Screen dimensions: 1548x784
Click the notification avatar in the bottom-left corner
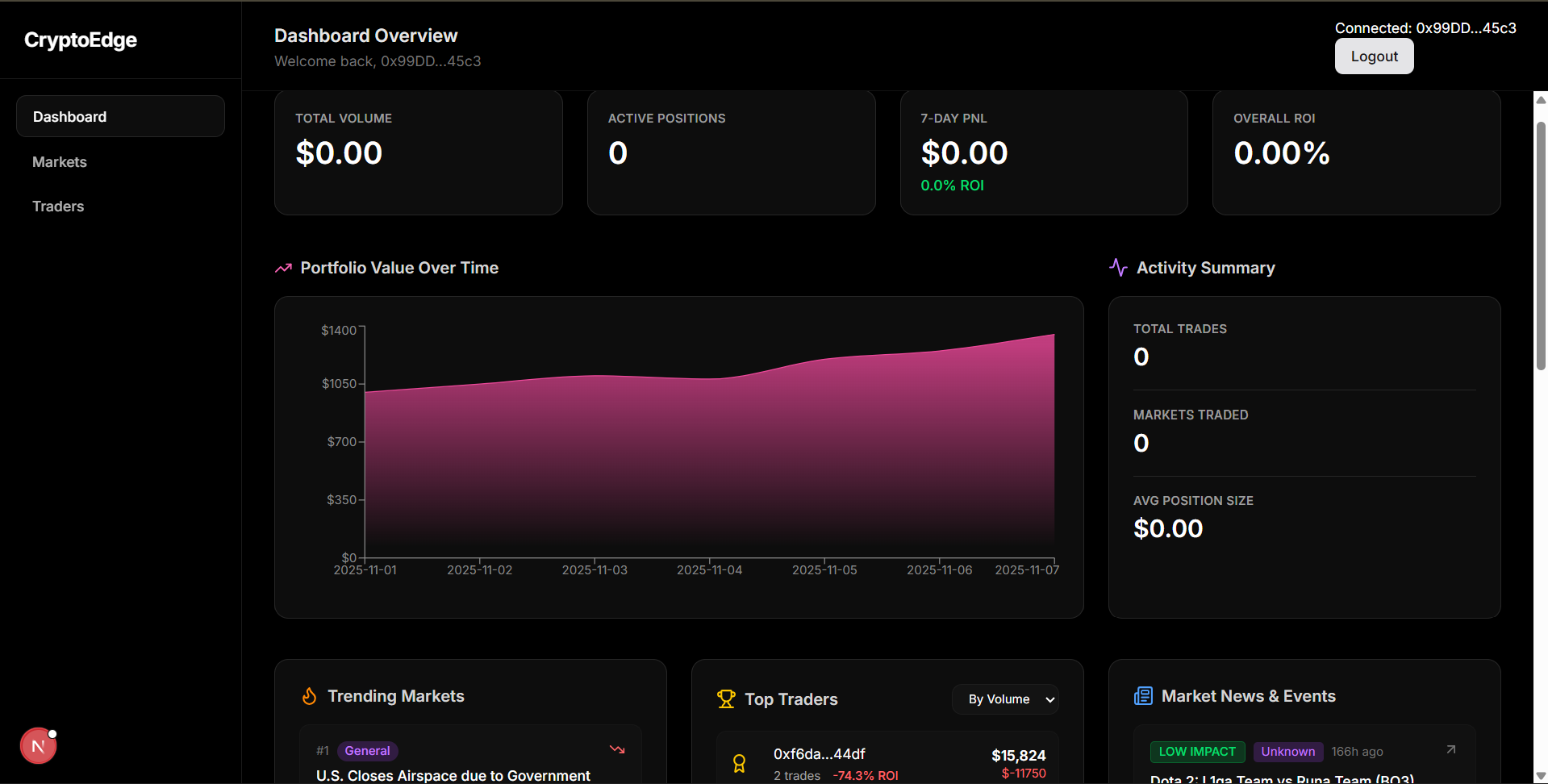pos(37,745)
